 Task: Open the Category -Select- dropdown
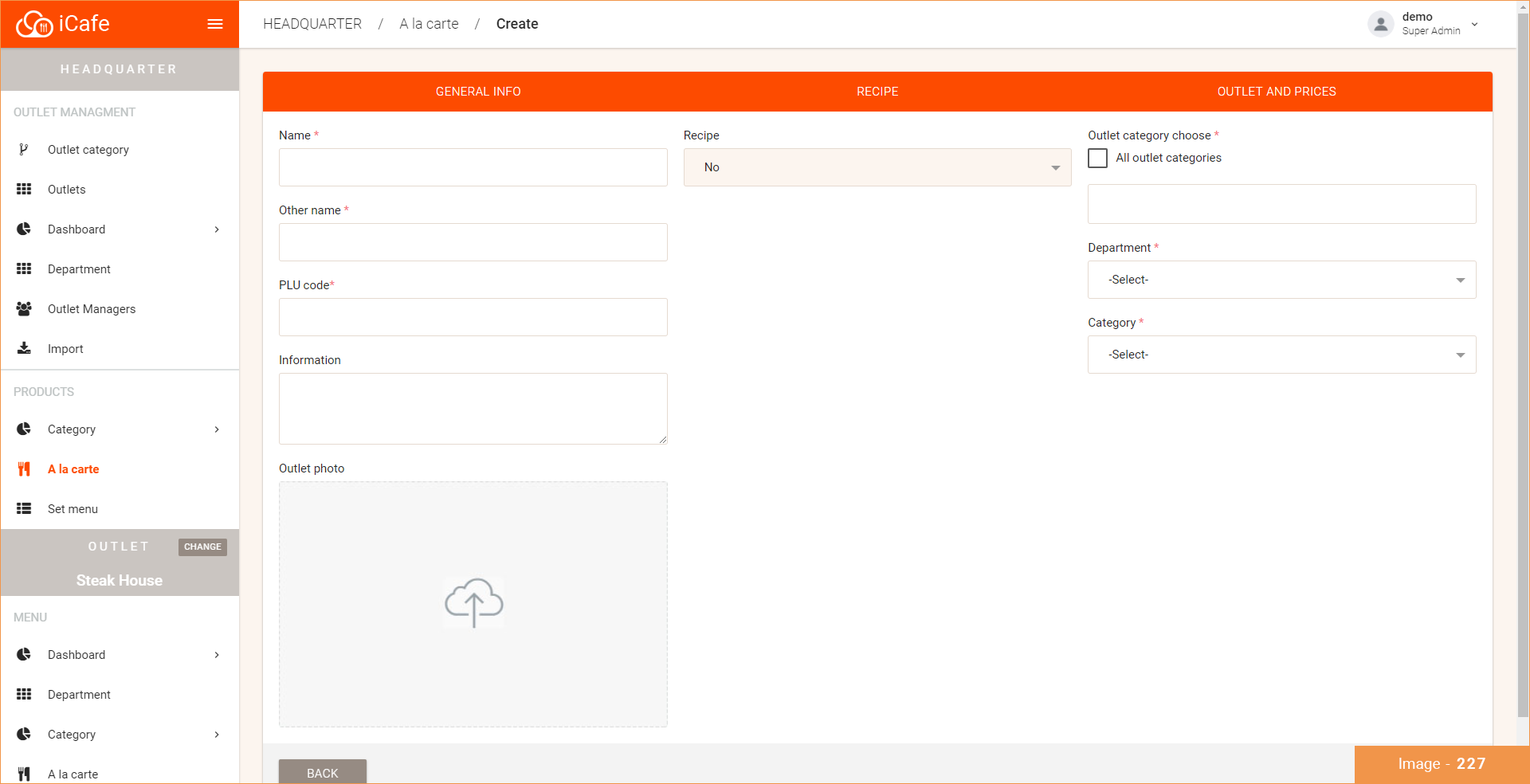(x=1281, y=355)
